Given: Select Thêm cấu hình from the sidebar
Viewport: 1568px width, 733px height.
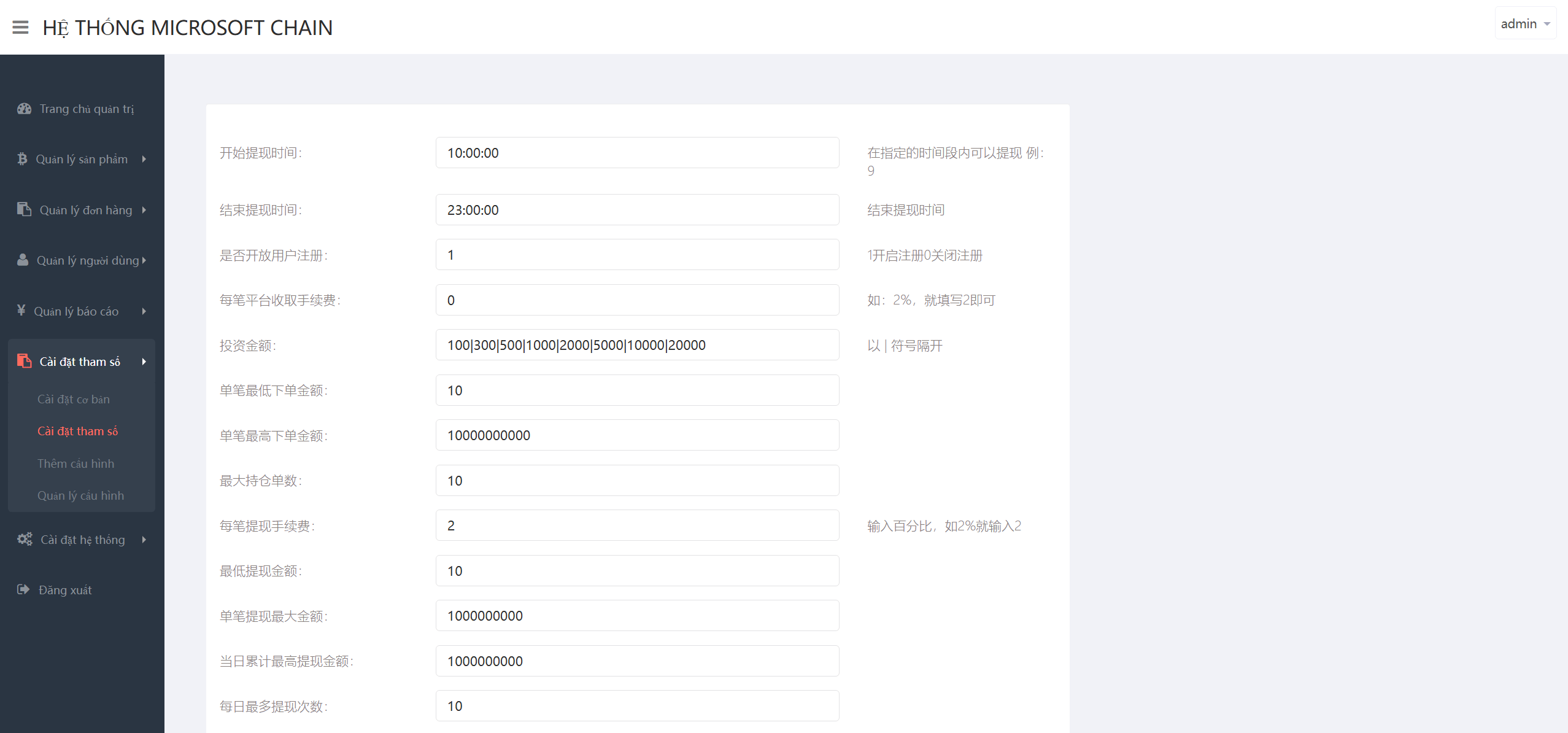Looking at the screenshot, I should click(x=75, y=463).
